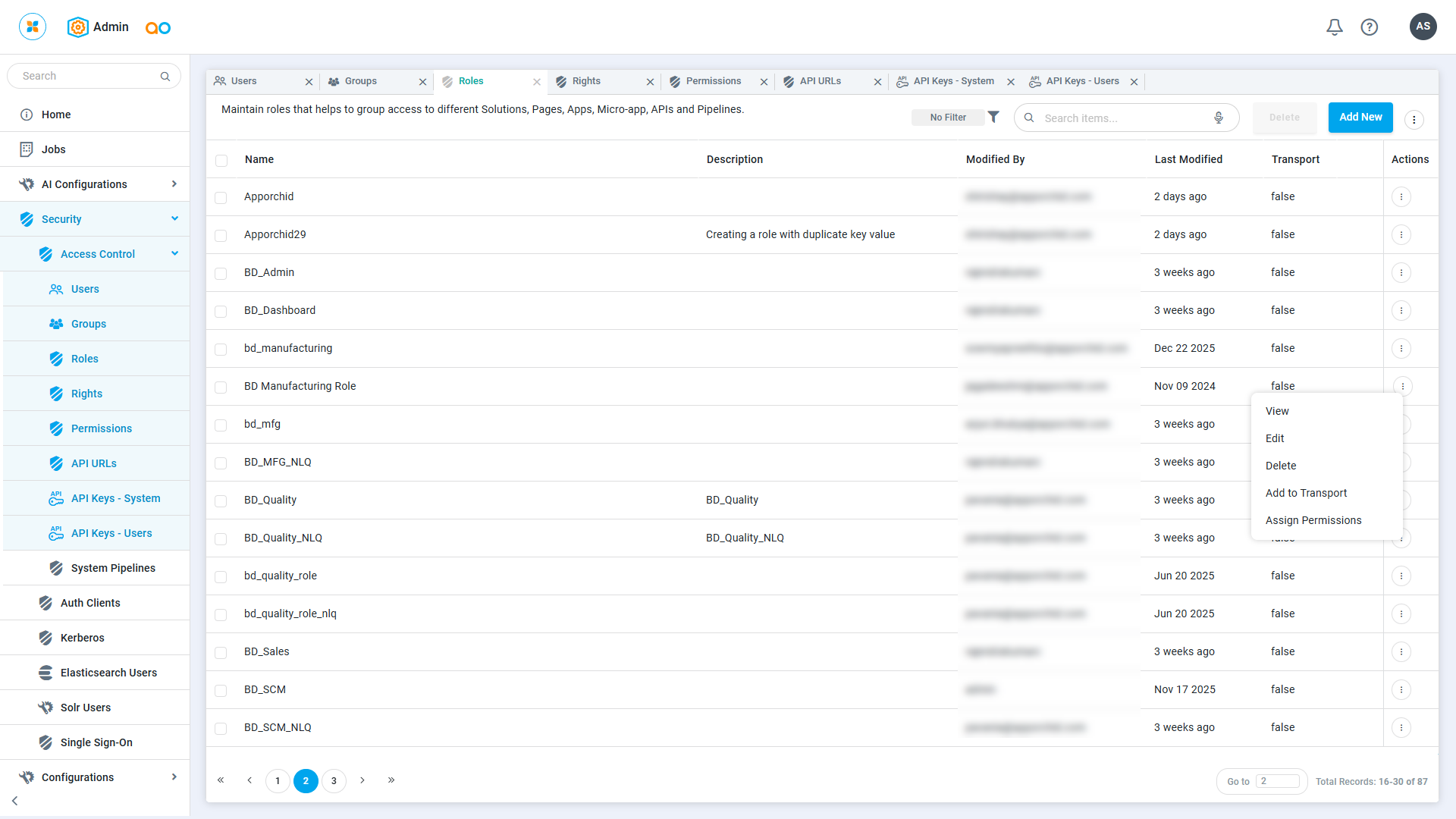The height and width of the screenshot is (819, 1456).
Task: Collapse the sidebar with bottom arrow
Action: point(14,801)
